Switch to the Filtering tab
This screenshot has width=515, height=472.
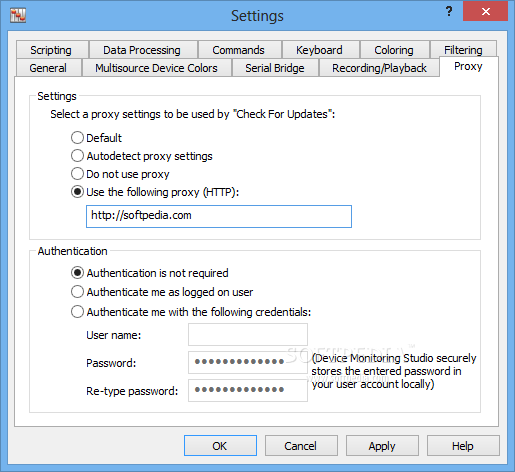463,49
